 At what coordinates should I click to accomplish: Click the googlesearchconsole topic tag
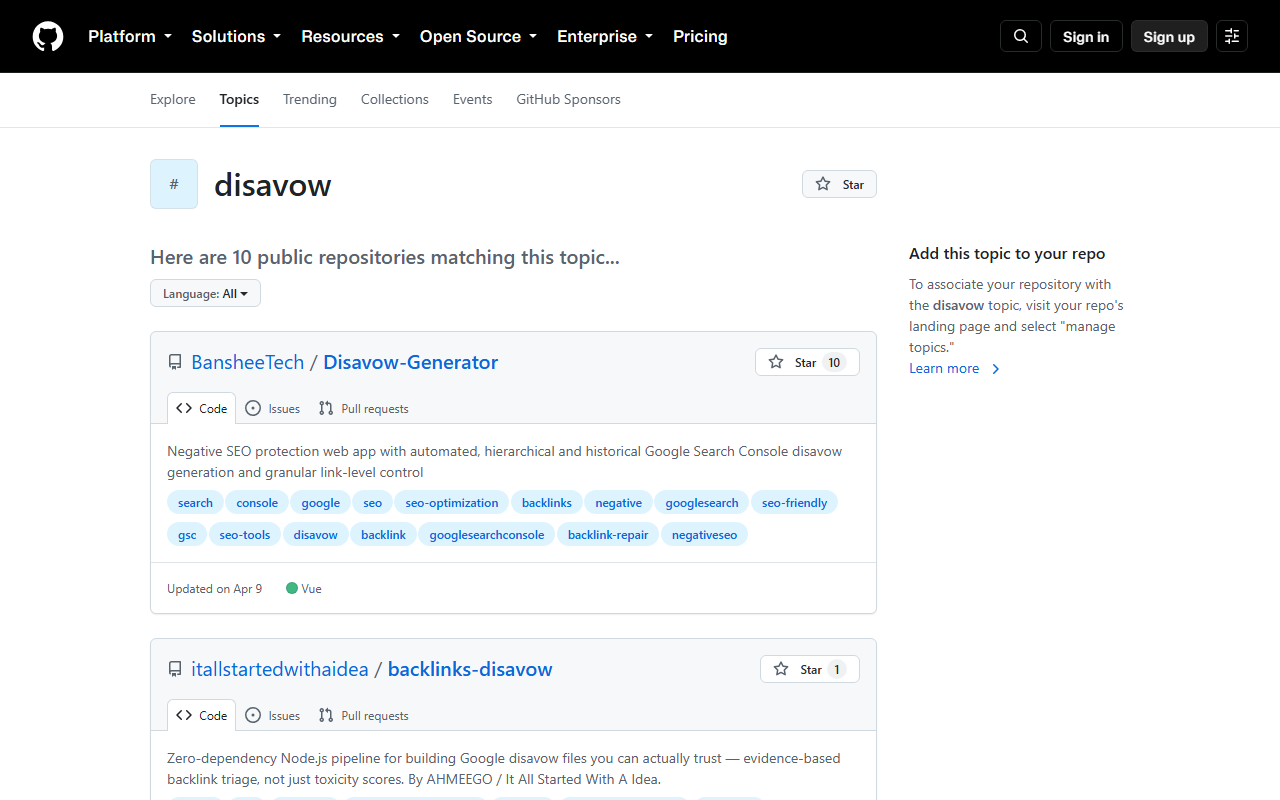[487, 535]
